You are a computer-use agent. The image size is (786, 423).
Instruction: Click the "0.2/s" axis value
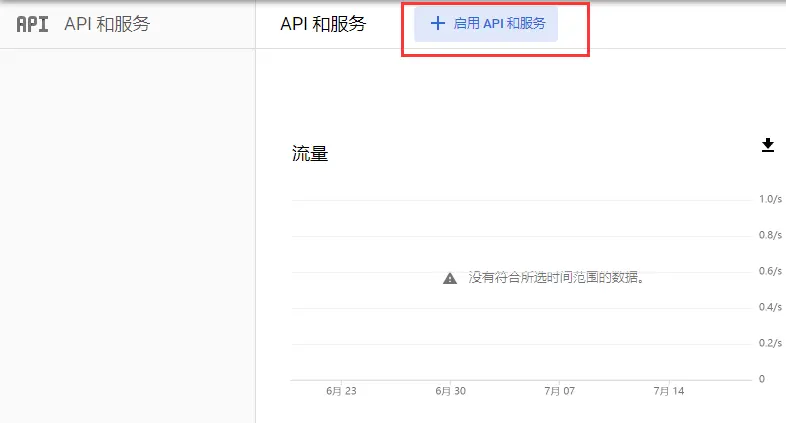[770, 343]
